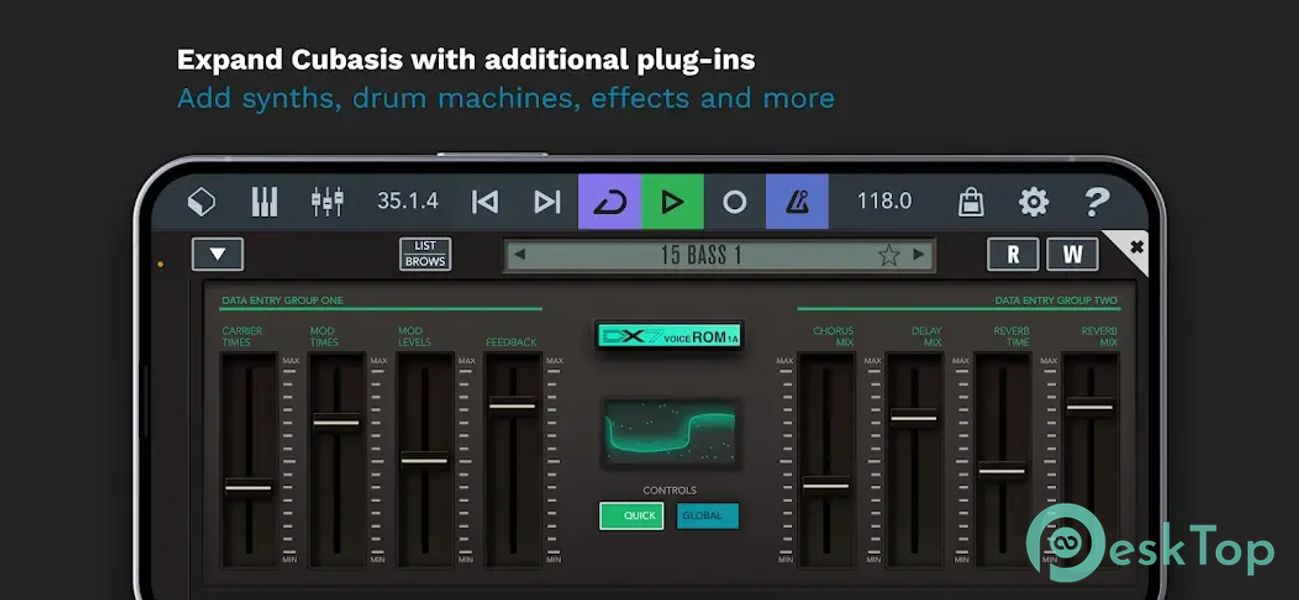This screenshot has height=600, width=1299.
Task: Expand the plug-in dropdown arrow button
Action: point(218,254)
